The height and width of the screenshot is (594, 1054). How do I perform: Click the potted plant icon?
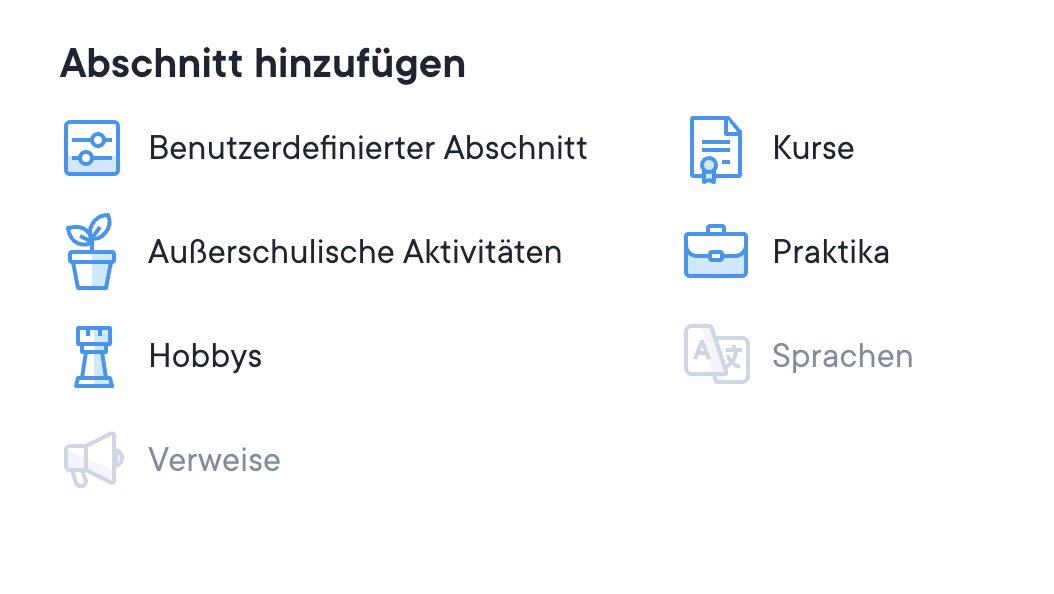tap(91, 252)
